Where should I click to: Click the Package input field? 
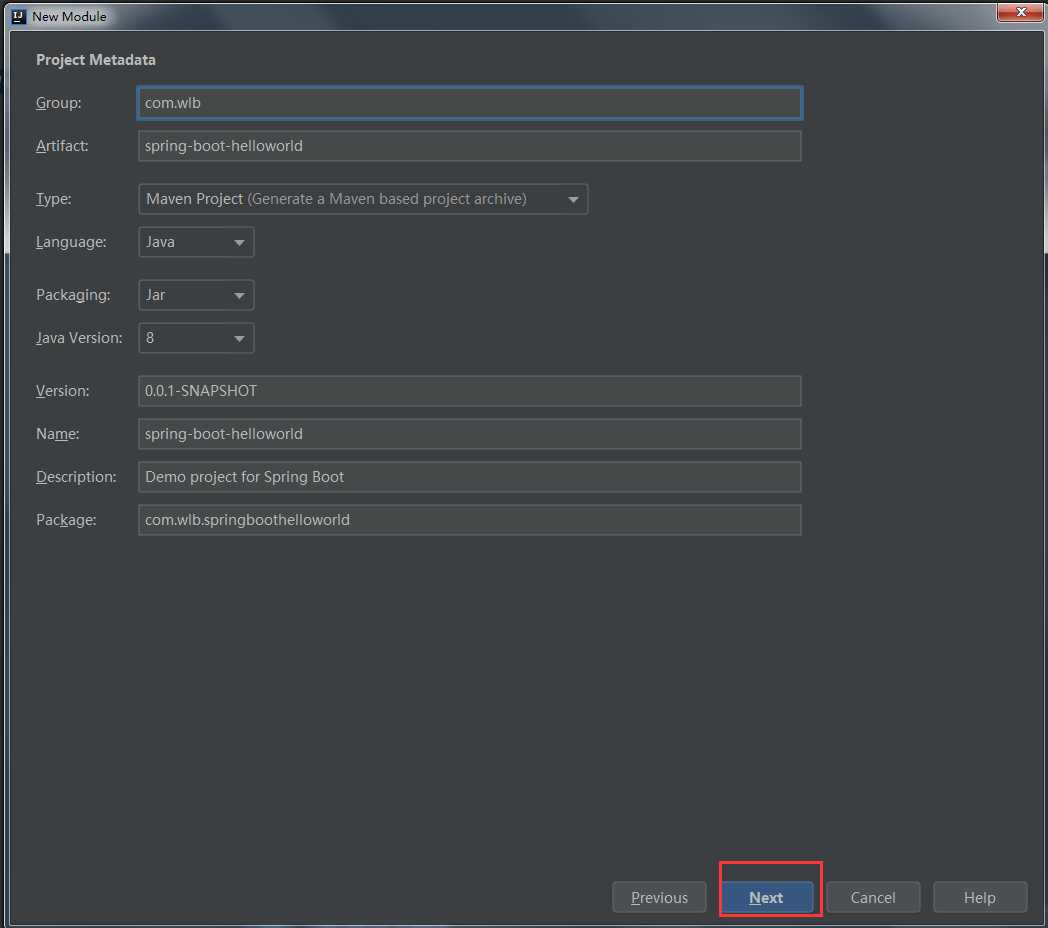(469, 520)
